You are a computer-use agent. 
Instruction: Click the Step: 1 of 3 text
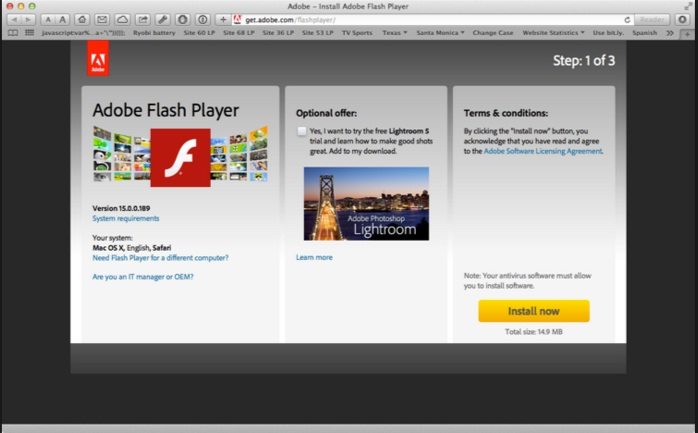(x=584, y=61)
